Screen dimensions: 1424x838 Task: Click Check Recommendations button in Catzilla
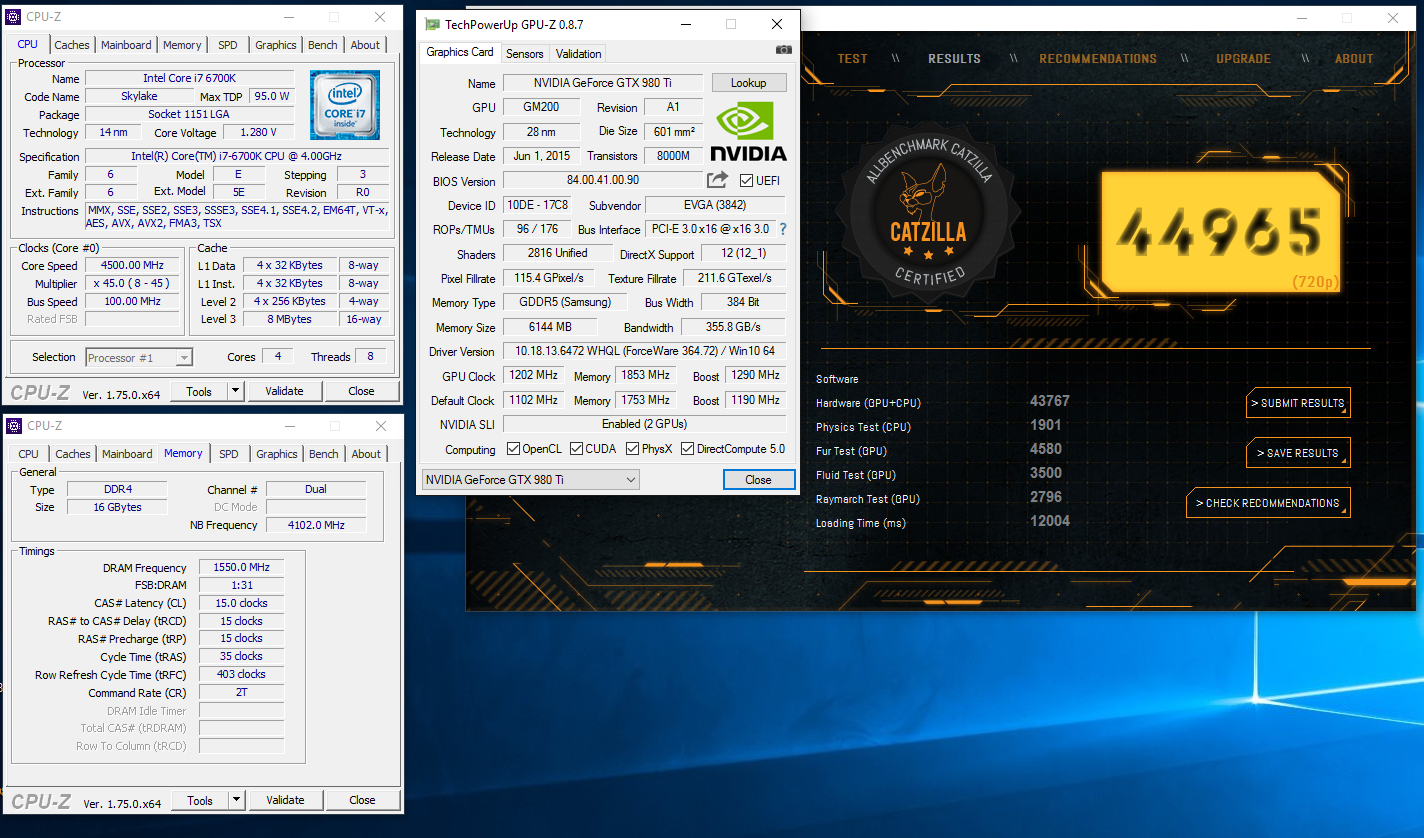(x=1268, y=503)
